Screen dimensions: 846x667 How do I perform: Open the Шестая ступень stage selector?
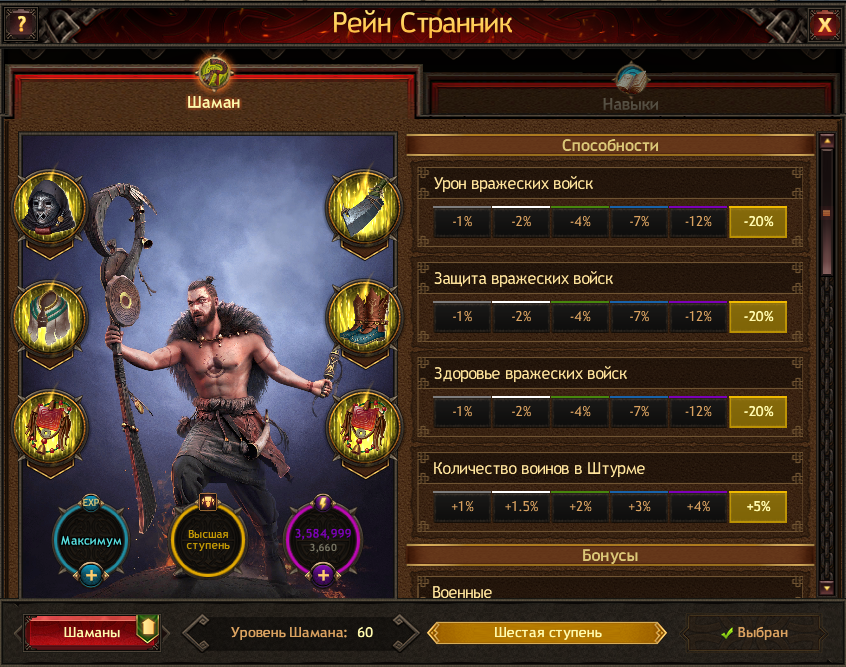pyautogui.click(x=547, y=632)
